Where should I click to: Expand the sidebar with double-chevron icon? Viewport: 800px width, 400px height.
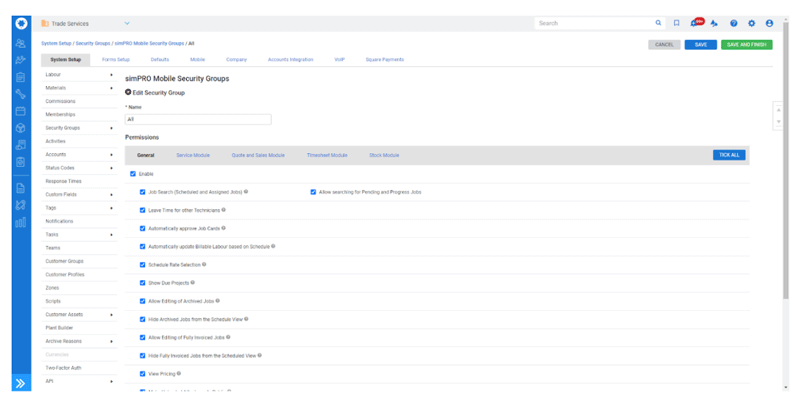pyautogui.click(x=21, y=384)
